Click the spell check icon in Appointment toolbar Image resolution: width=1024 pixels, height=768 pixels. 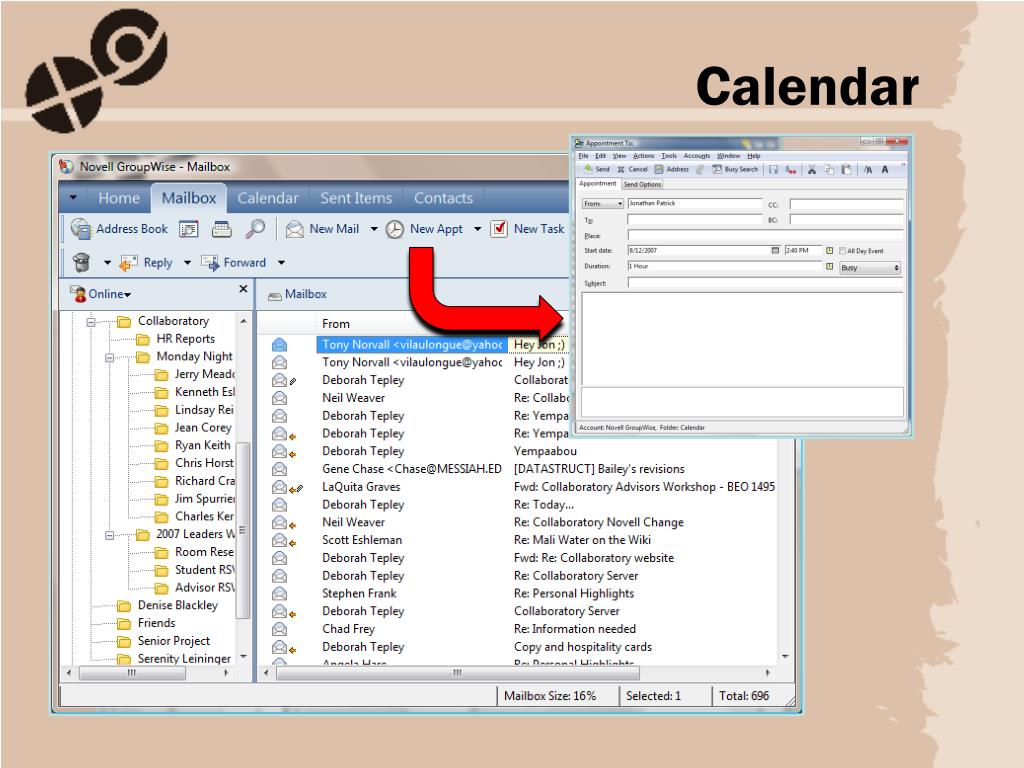[791, 170]
